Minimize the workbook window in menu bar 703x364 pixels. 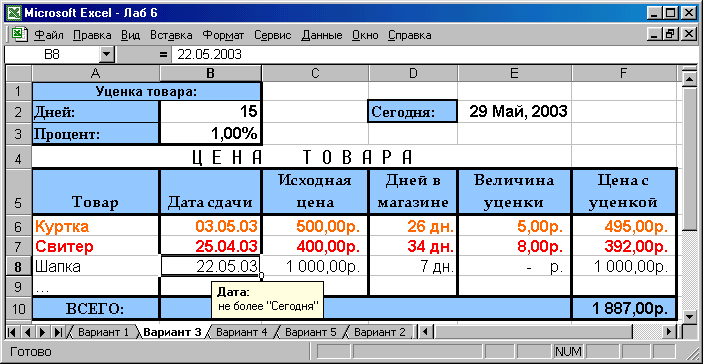click(656, 35)
